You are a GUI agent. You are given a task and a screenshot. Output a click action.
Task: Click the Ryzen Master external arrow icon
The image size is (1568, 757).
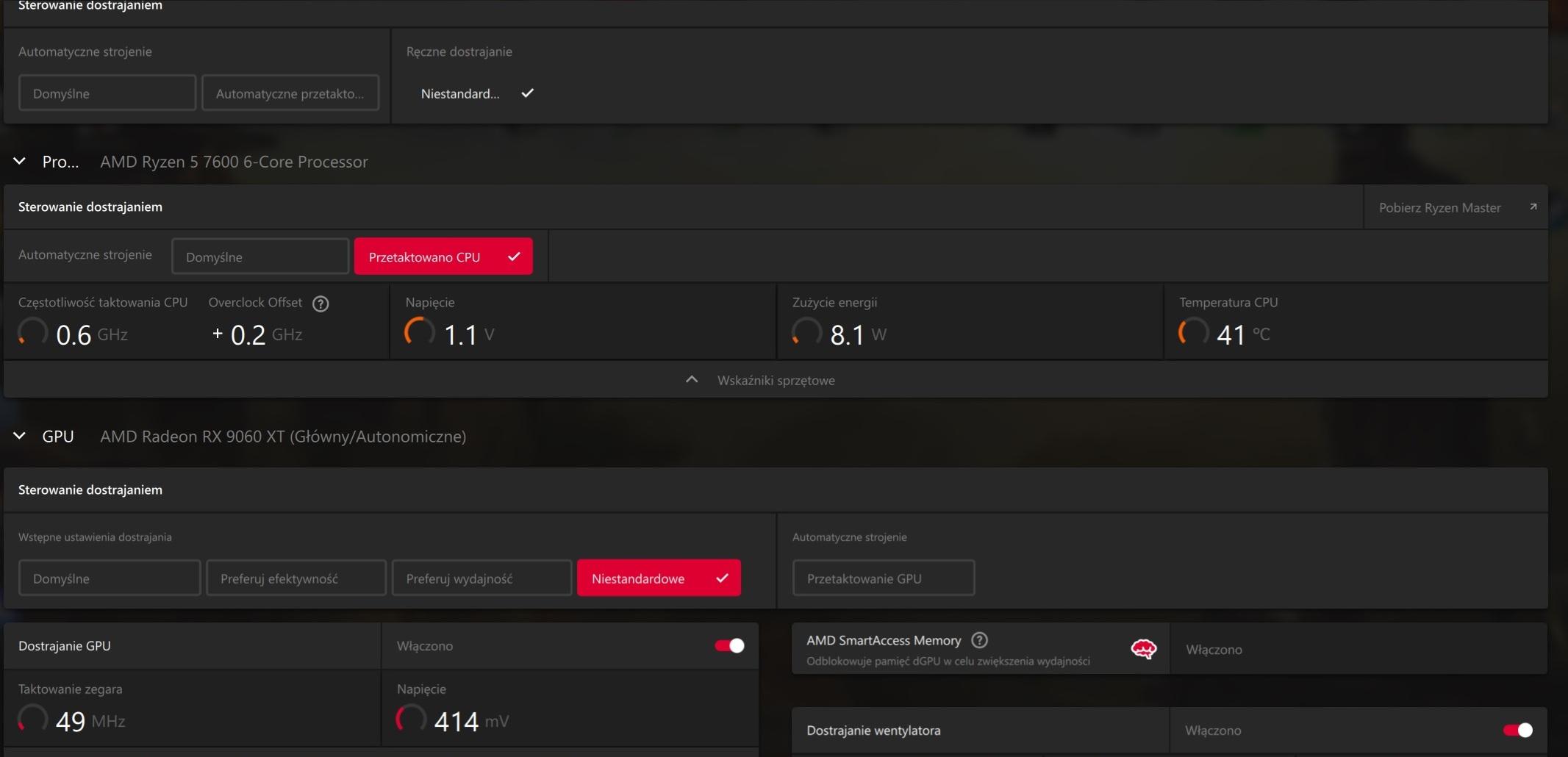(1533, 207)
